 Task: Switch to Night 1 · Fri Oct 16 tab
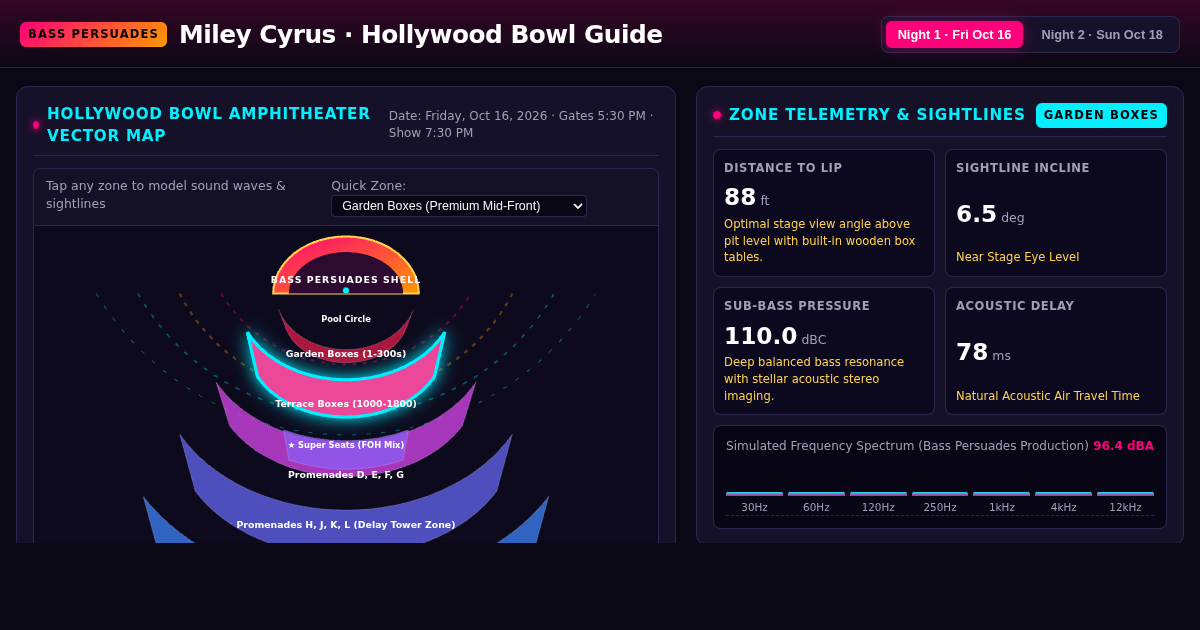point(954,34)
